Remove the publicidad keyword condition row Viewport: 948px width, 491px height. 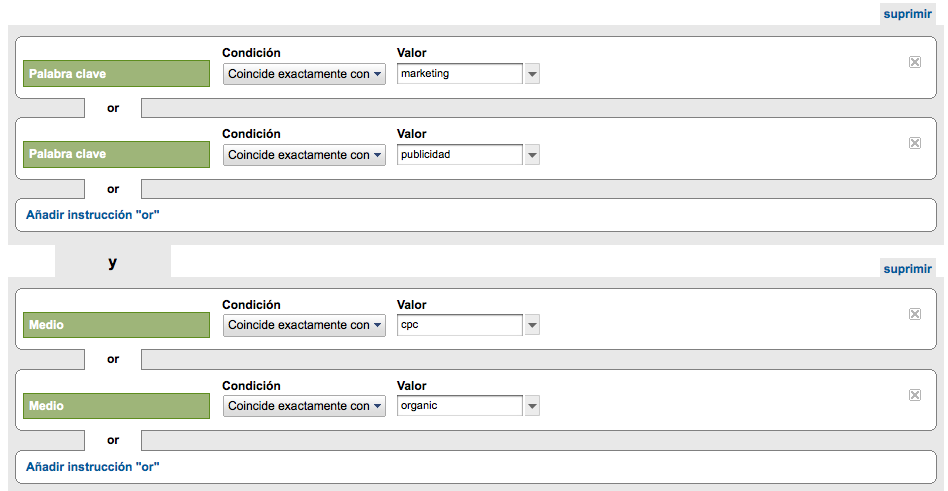(x=915, y=143)
